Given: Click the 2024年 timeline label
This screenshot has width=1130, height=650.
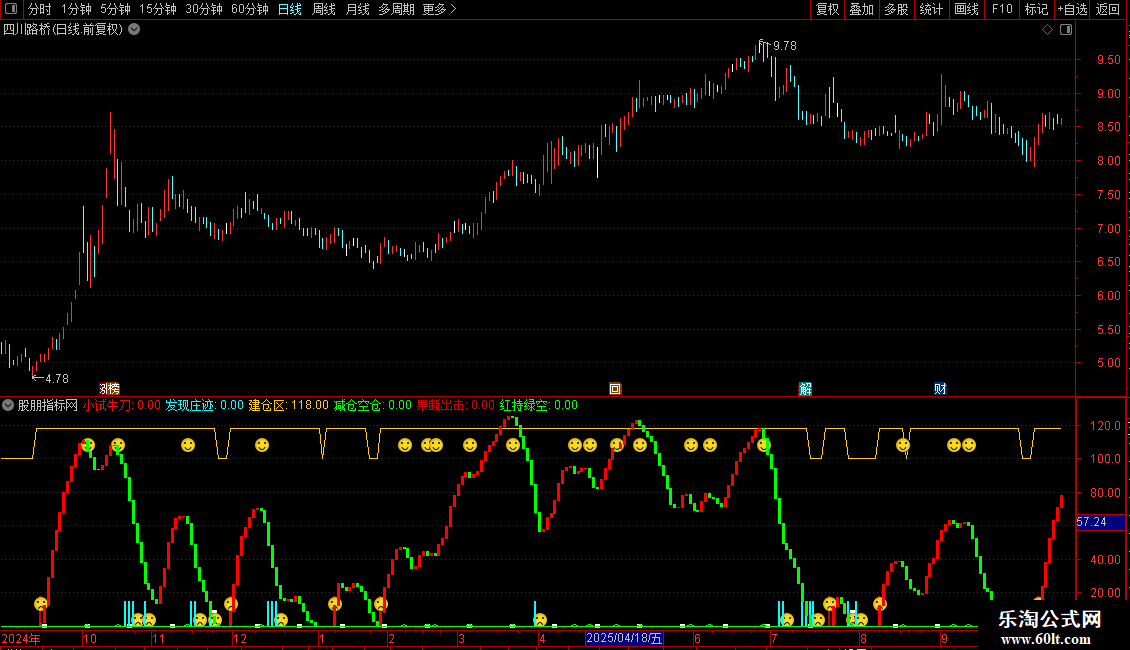Looking at the screenshot, I should pyautogui.click(x=21, y=638).
